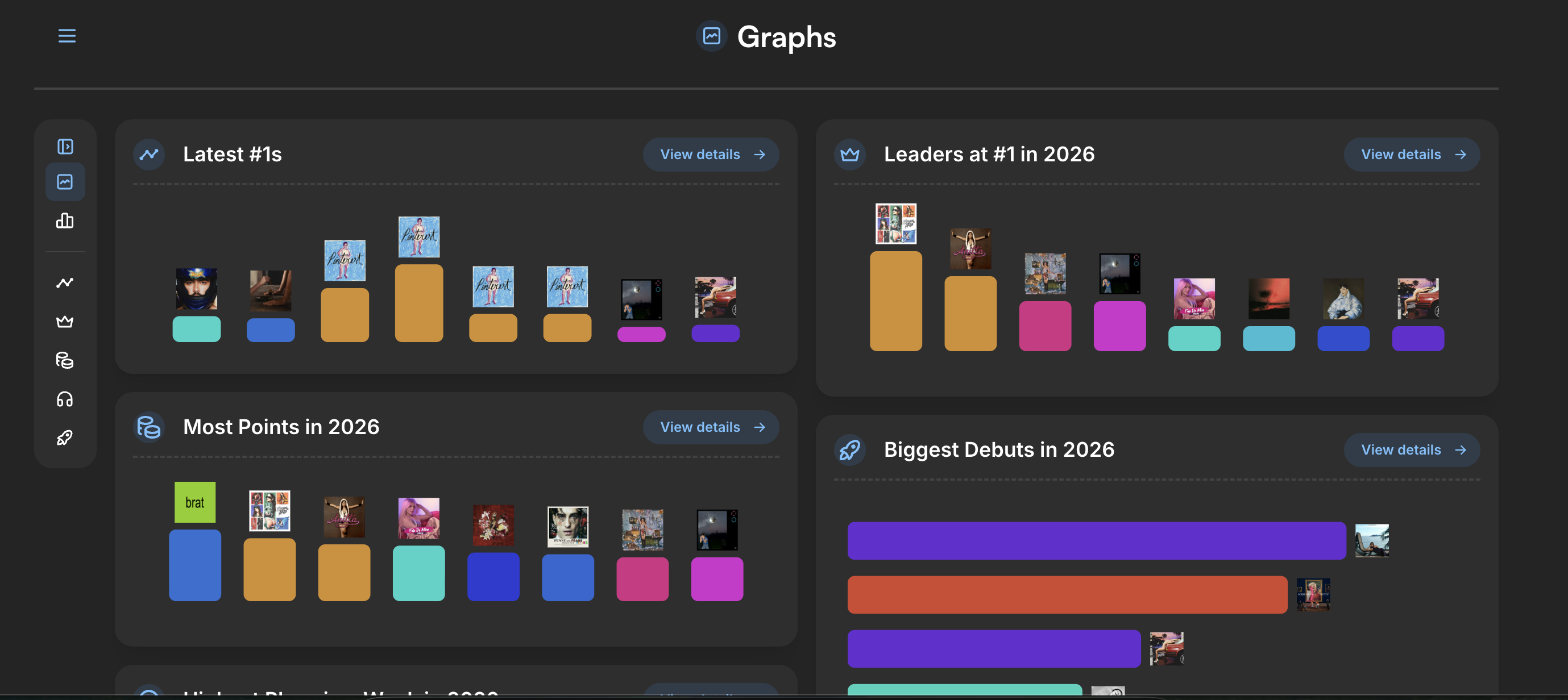Viewport: 1568px width, 700px height.
Task: Click the "Leaders at #1 in 2026" heading
Action: click(989, 155)
